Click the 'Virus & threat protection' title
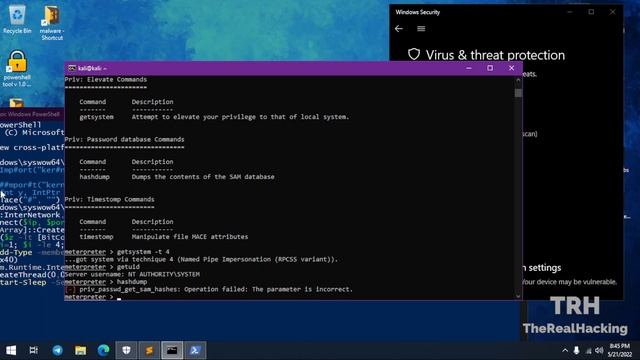This screenshot has height=360, width=640. click(x=495, y=55)
